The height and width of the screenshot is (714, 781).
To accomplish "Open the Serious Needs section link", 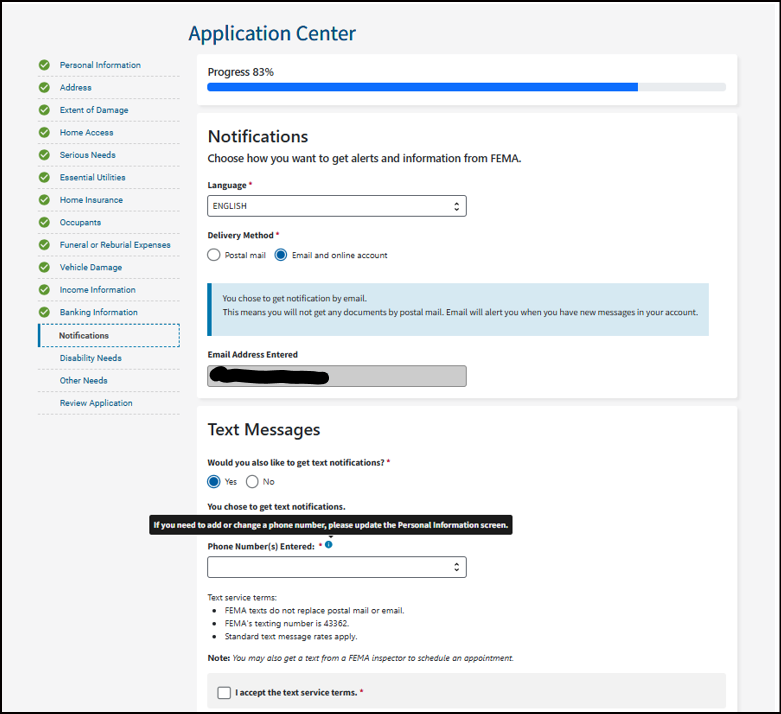I will 87,155.
